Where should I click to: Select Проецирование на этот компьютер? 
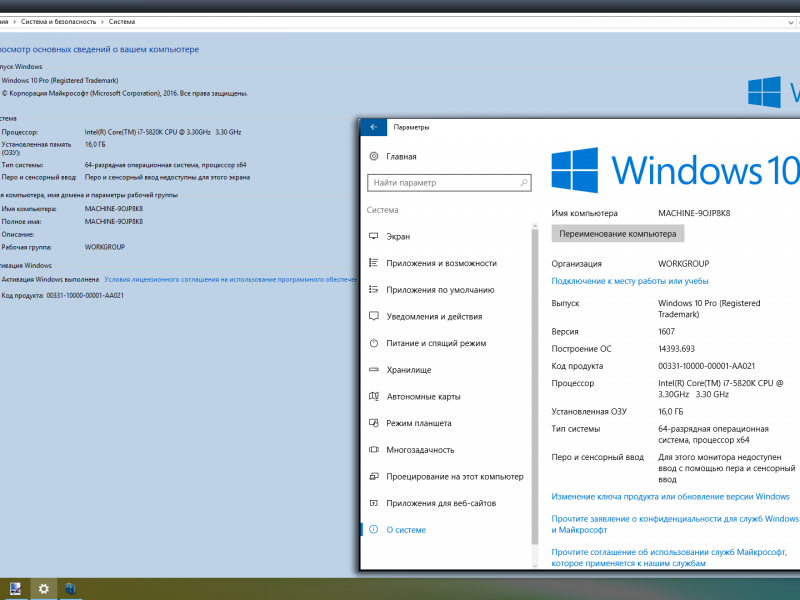point(455,477)
